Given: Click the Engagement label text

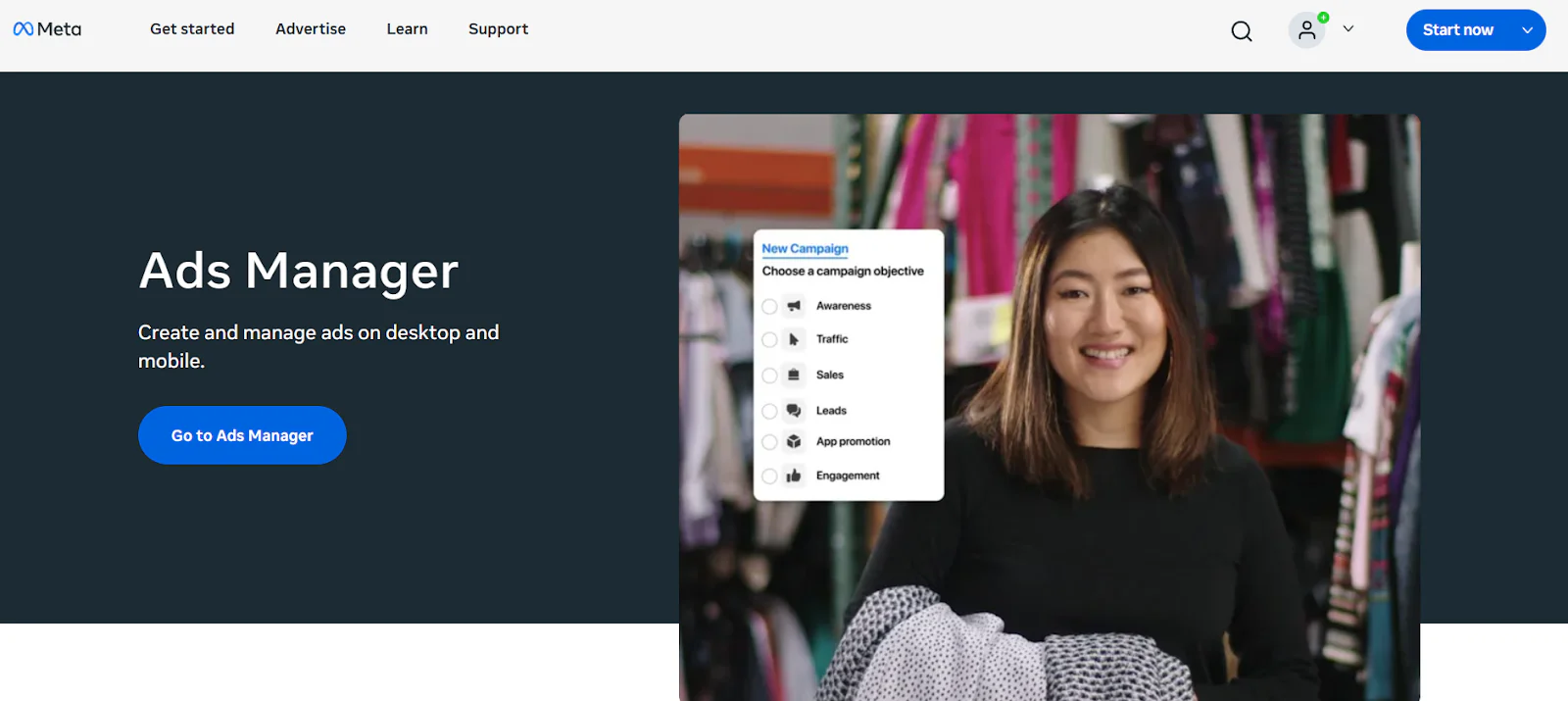Looking at the screenshot, I should (848, 476).
